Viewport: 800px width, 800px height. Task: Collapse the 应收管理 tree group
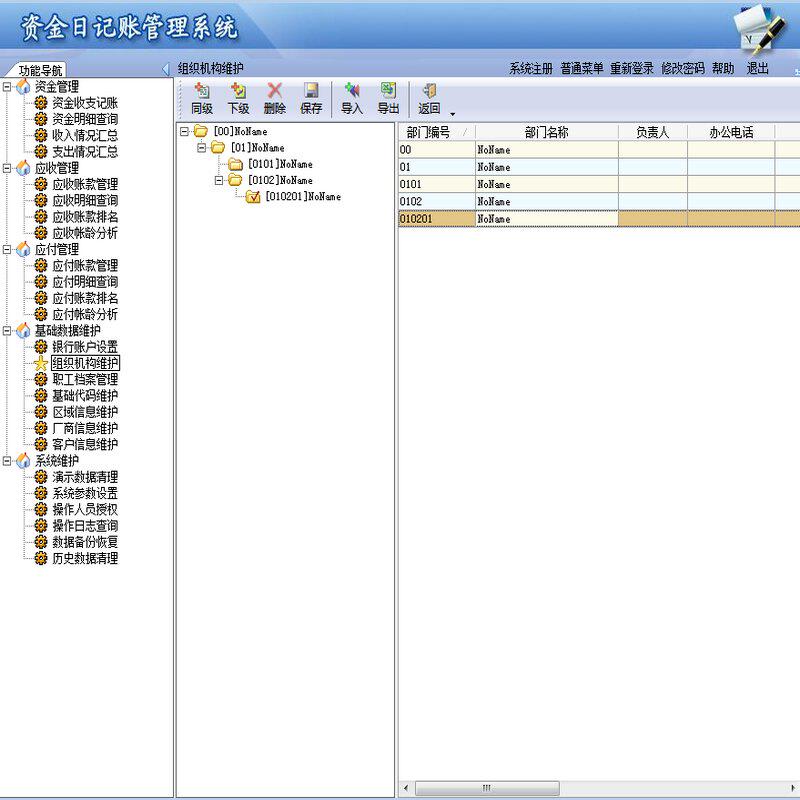7,168
